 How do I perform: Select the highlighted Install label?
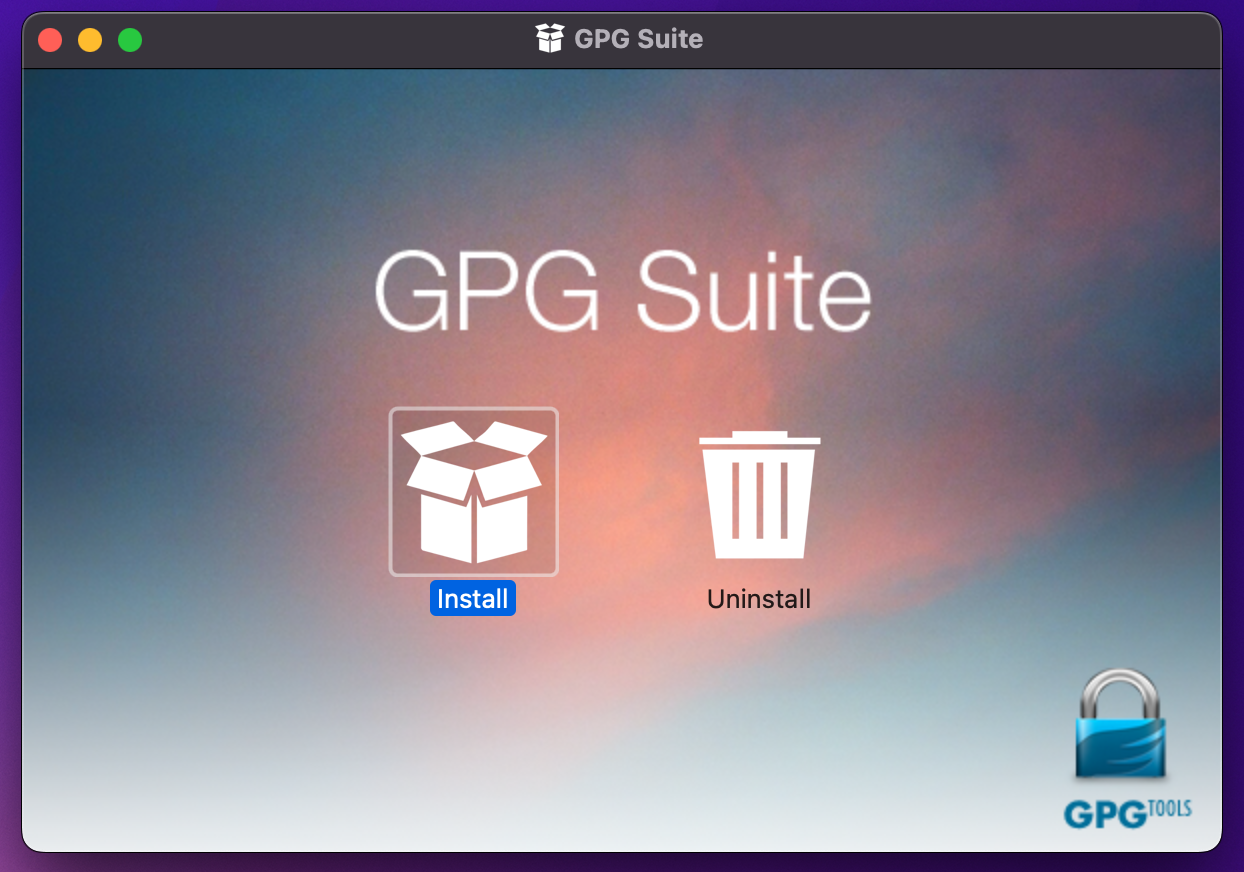[473, 598]
